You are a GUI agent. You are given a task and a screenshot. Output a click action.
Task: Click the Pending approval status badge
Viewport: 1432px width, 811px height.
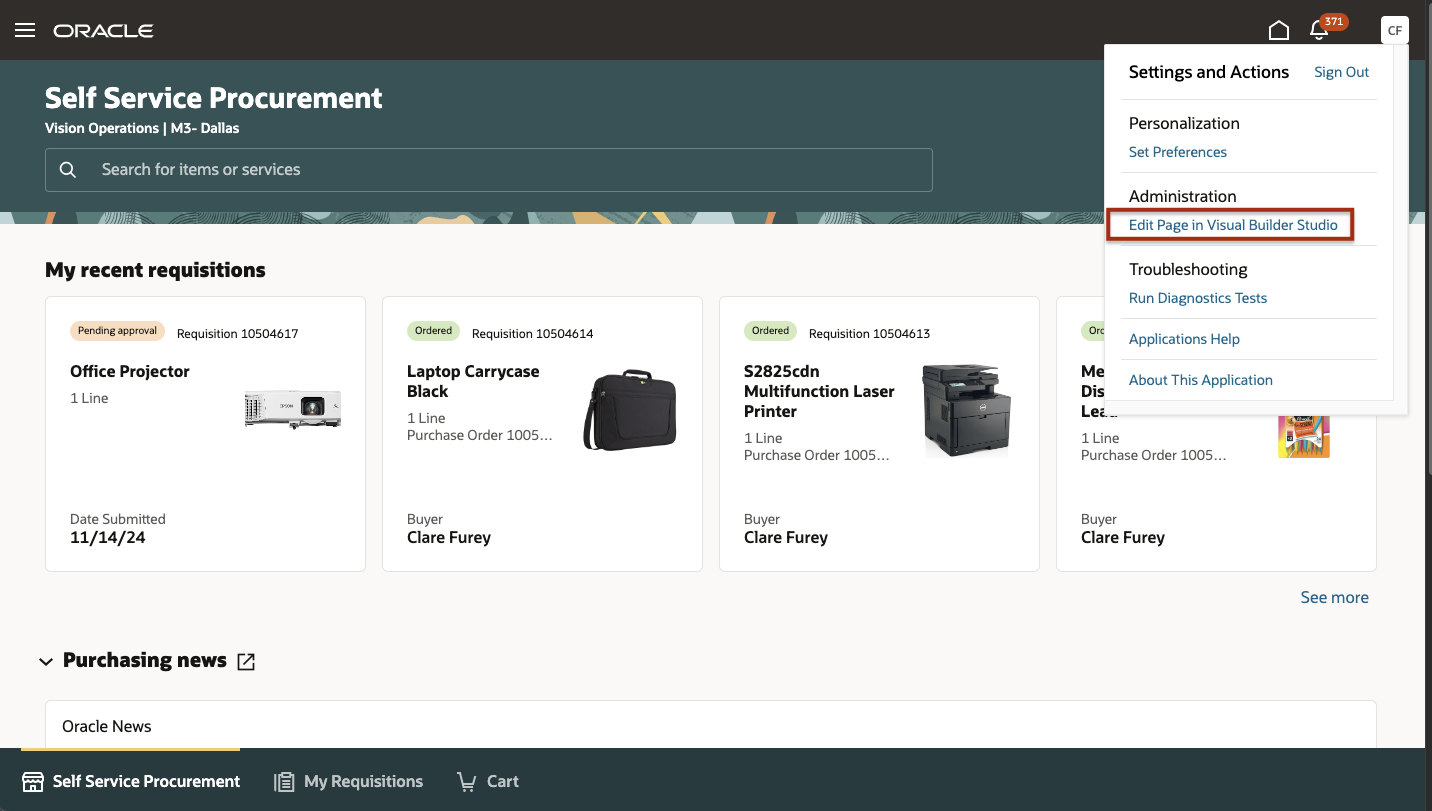[x=118, y=331]
